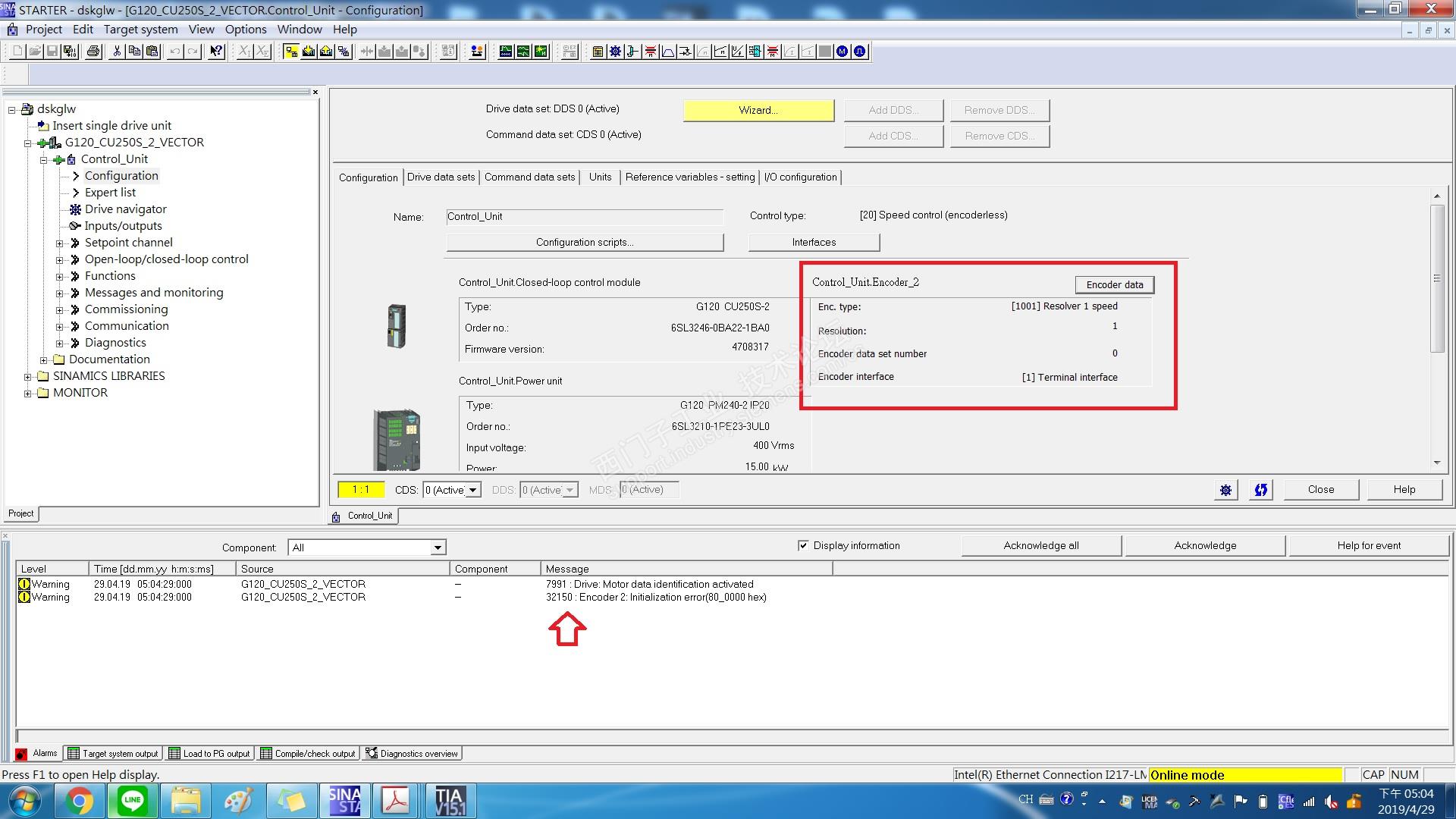This screenshot has width=1456, height=819.
Task: Click the context help arrow icon
Action: [x=217, y=52]
